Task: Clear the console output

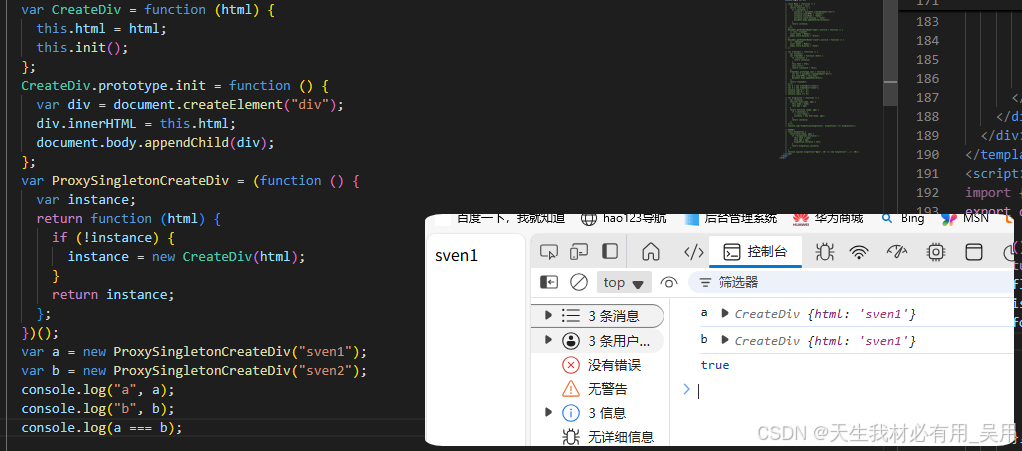Action: click(579, 282)
